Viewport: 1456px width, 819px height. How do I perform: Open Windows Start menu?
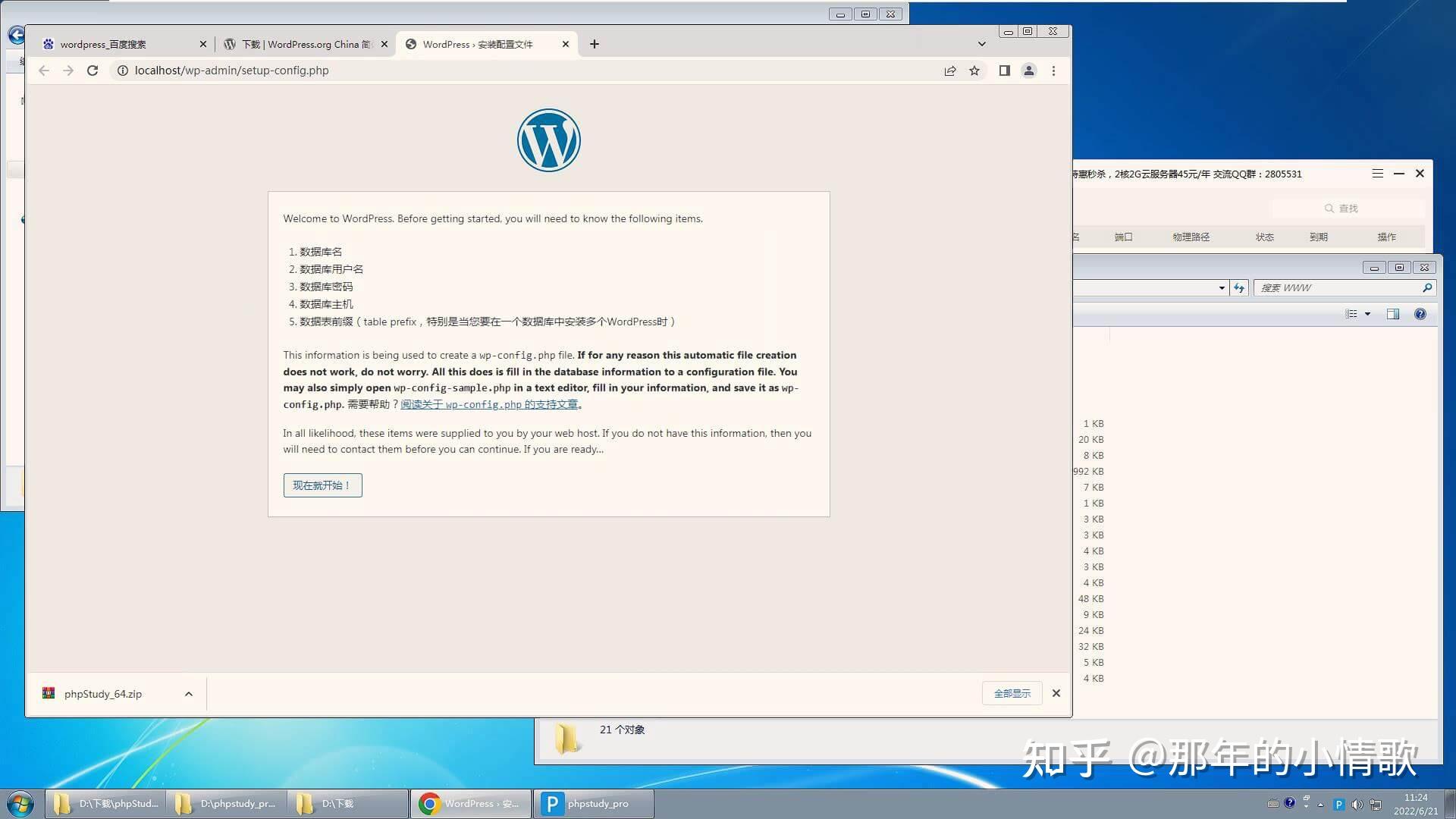20,804
